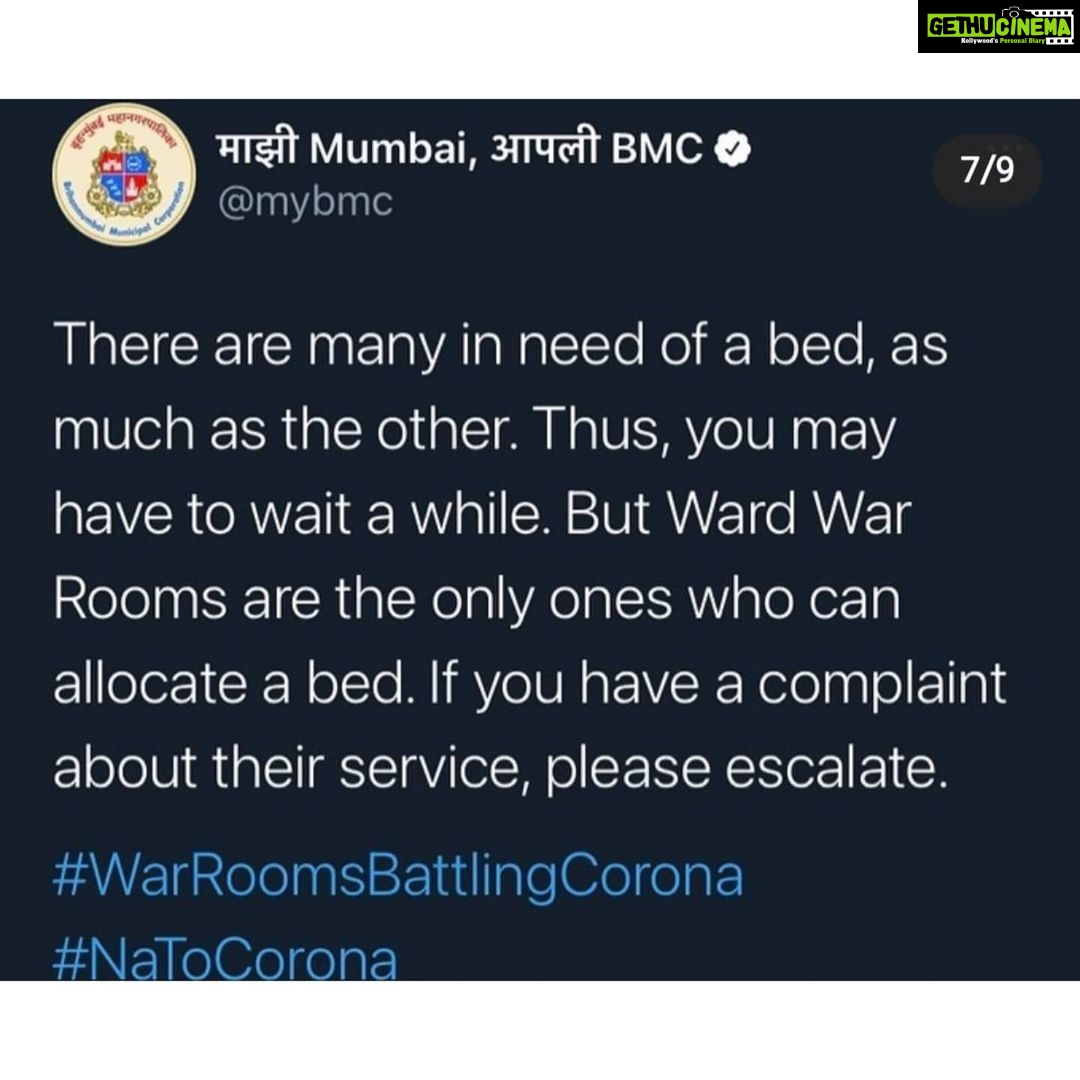Click the BMC text in display name
The width and height of the screenshot is (1080, 1080).
pos(656,148)
